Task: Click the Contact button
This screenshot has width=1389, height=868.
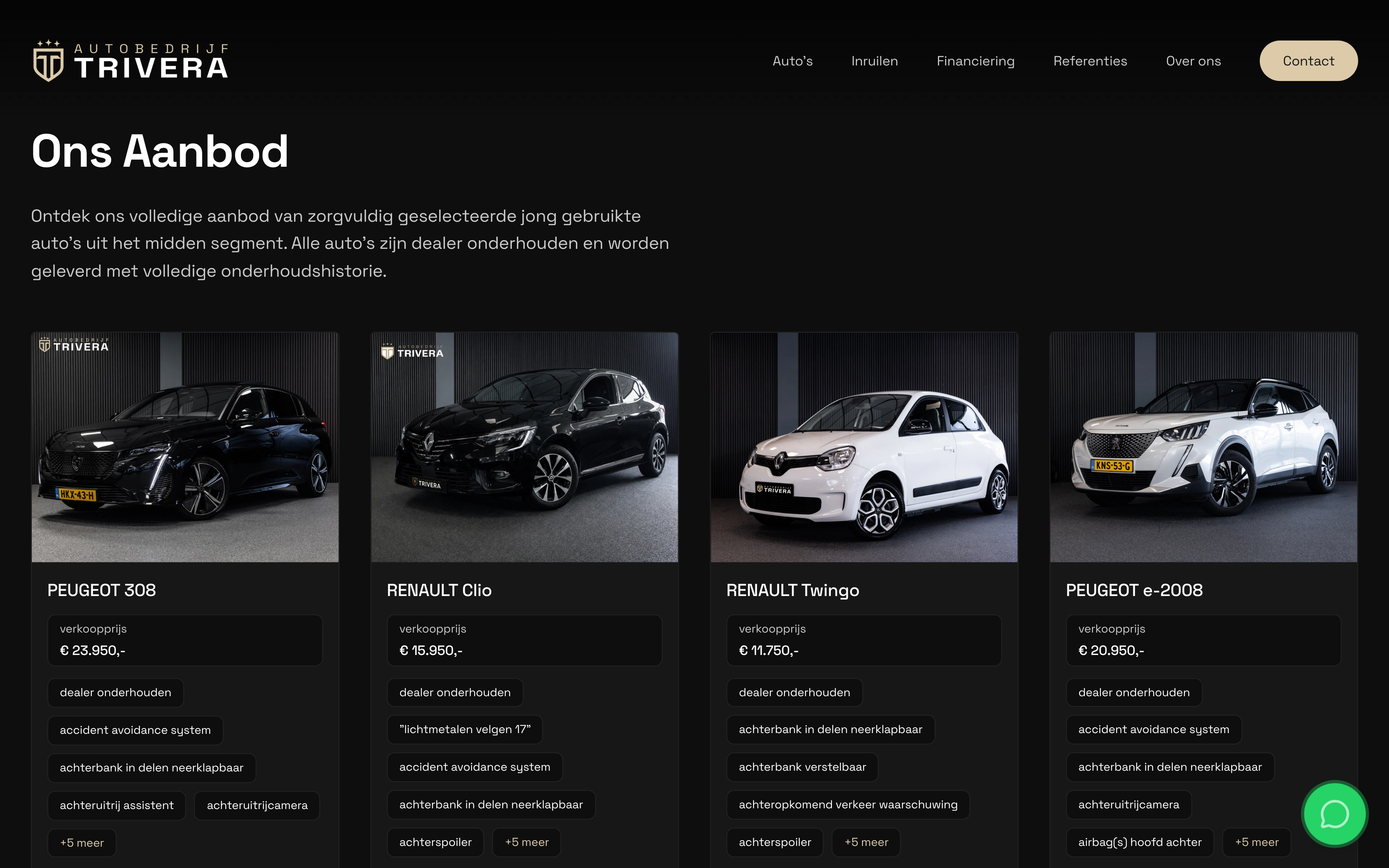Action: coord(1308,61)
